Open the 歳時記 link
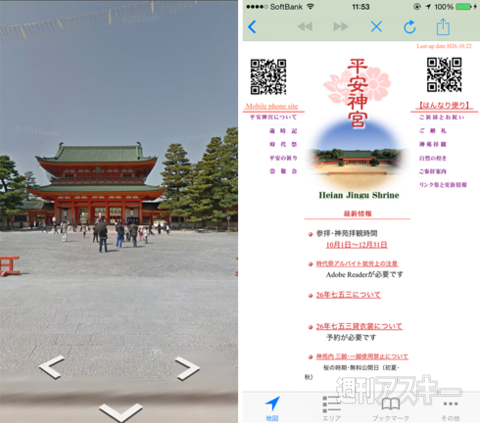The width and height of the screenshot is (480, 423). click(x=283, y=131)
